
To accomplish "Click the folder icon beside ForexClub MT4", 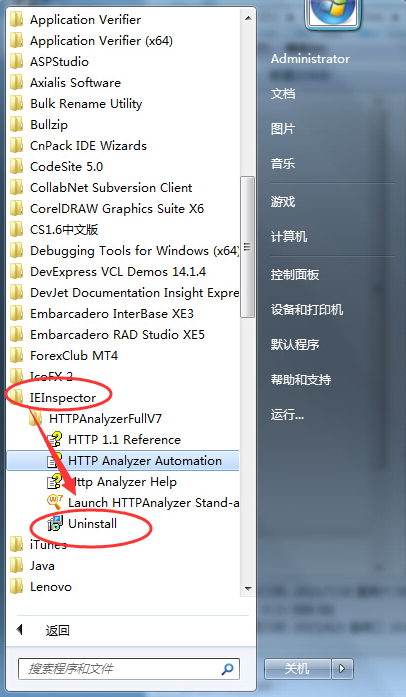I will (17, 355).
